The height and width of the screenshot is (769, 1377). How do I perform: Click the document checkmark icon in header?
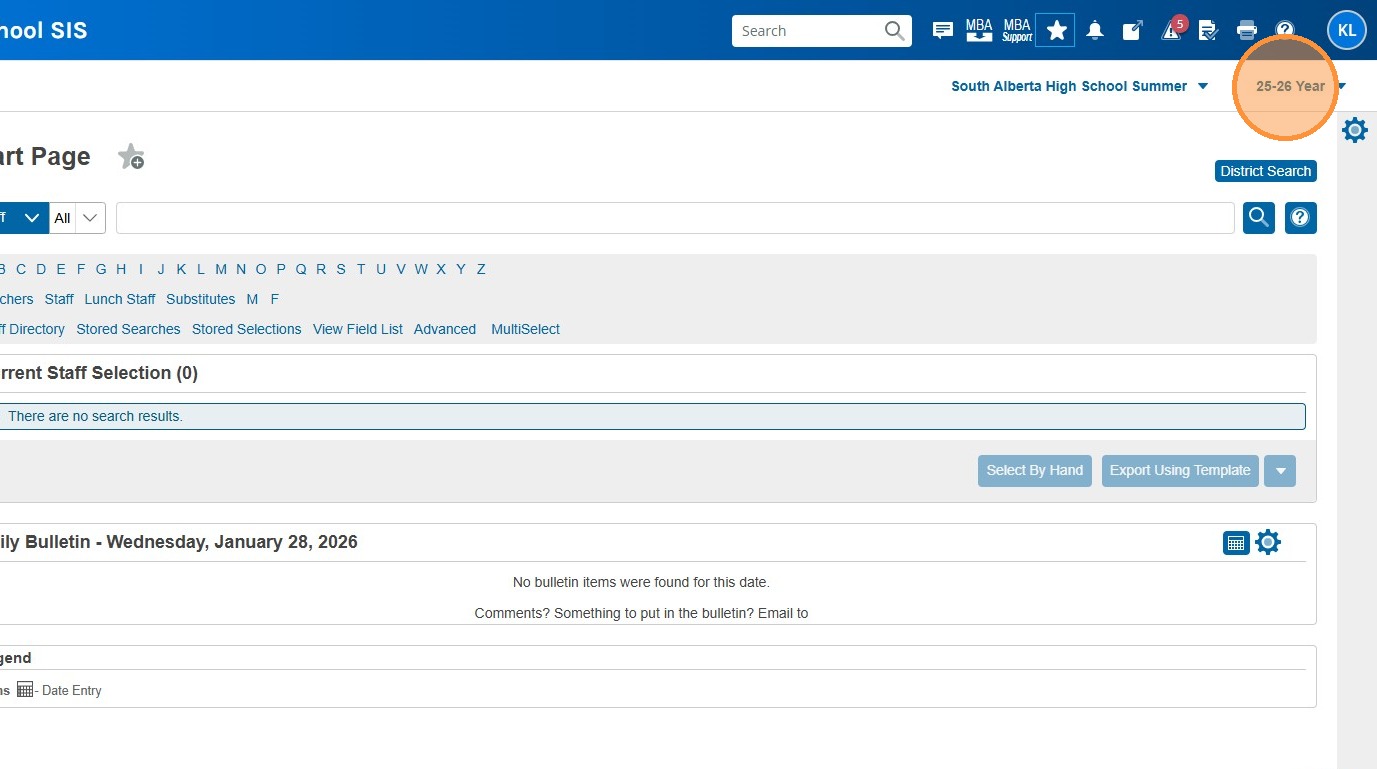[x=1208, y=31]
